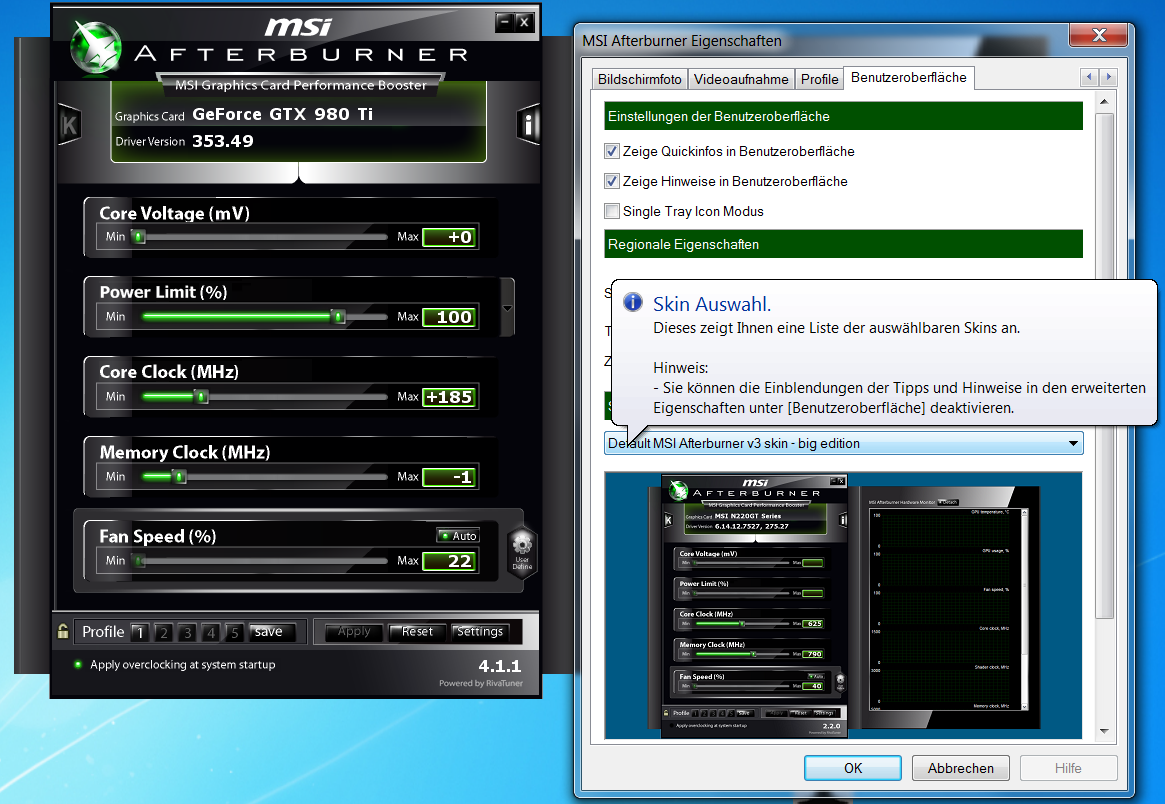Select the Benutzeroberfläche tab
1165x804 pixels.
(x=909, y=77)
